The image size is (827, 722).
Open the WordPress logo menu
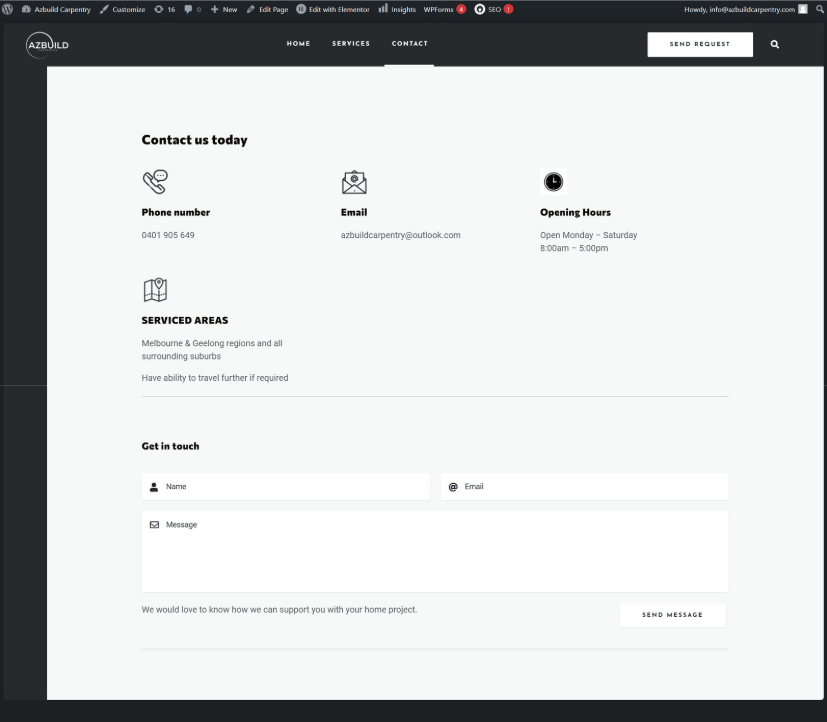point(7,9)
